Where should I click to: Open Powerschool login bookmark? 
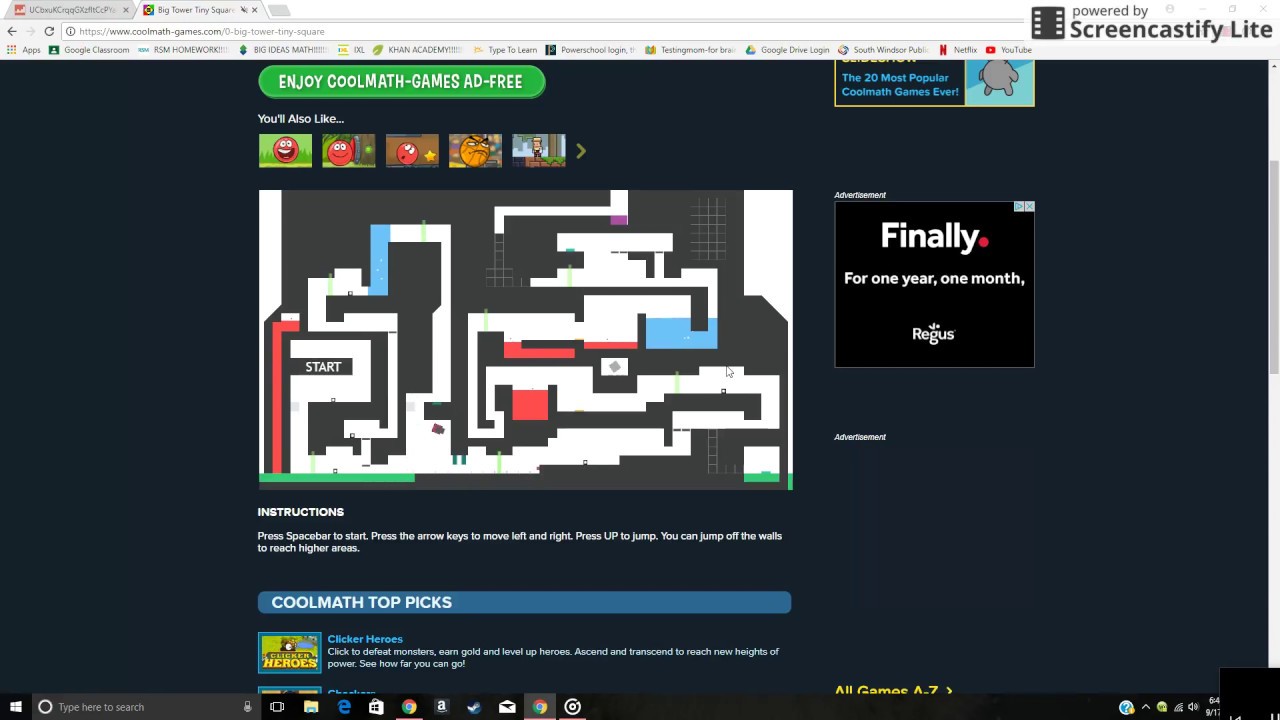[590, 50]
